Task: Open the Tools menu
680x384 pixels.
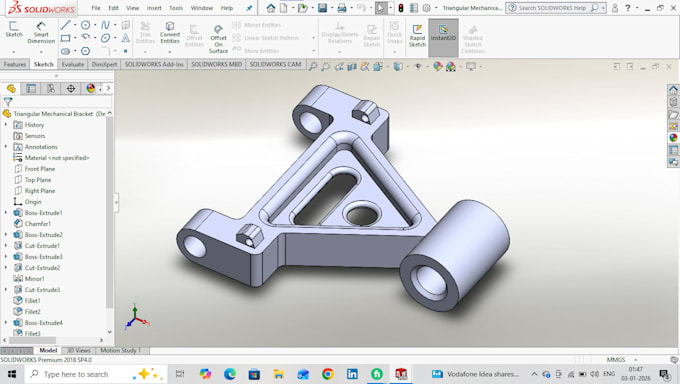Action: pos(176,8)
